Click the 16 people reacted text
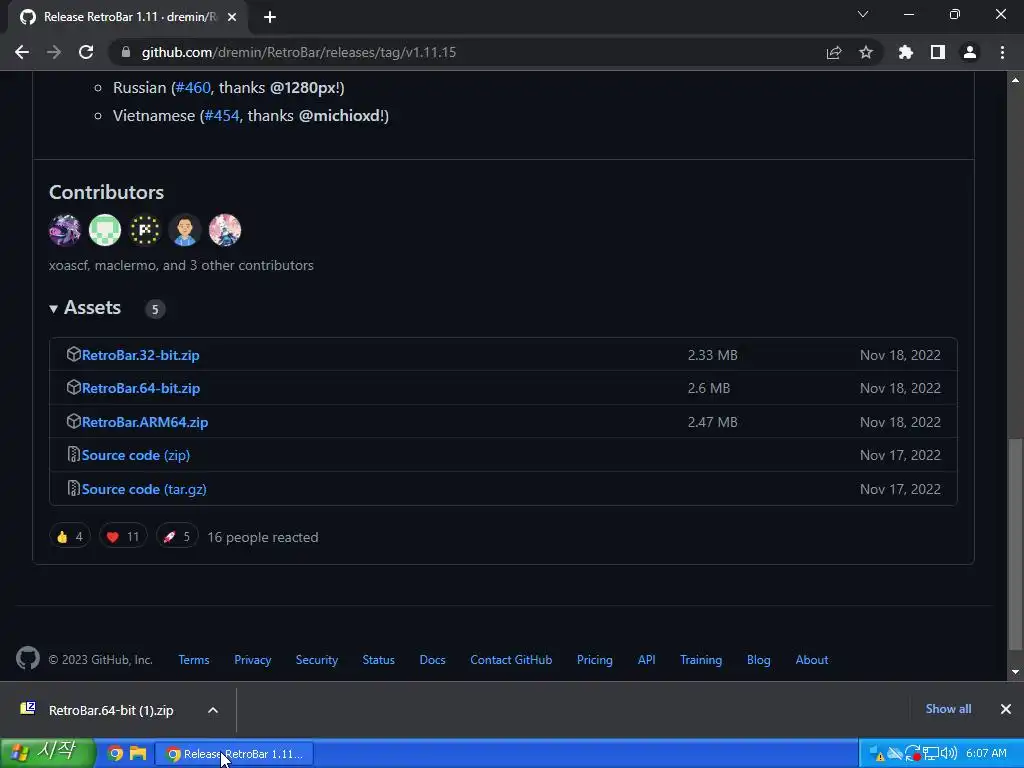 click(x=263, y=537)
